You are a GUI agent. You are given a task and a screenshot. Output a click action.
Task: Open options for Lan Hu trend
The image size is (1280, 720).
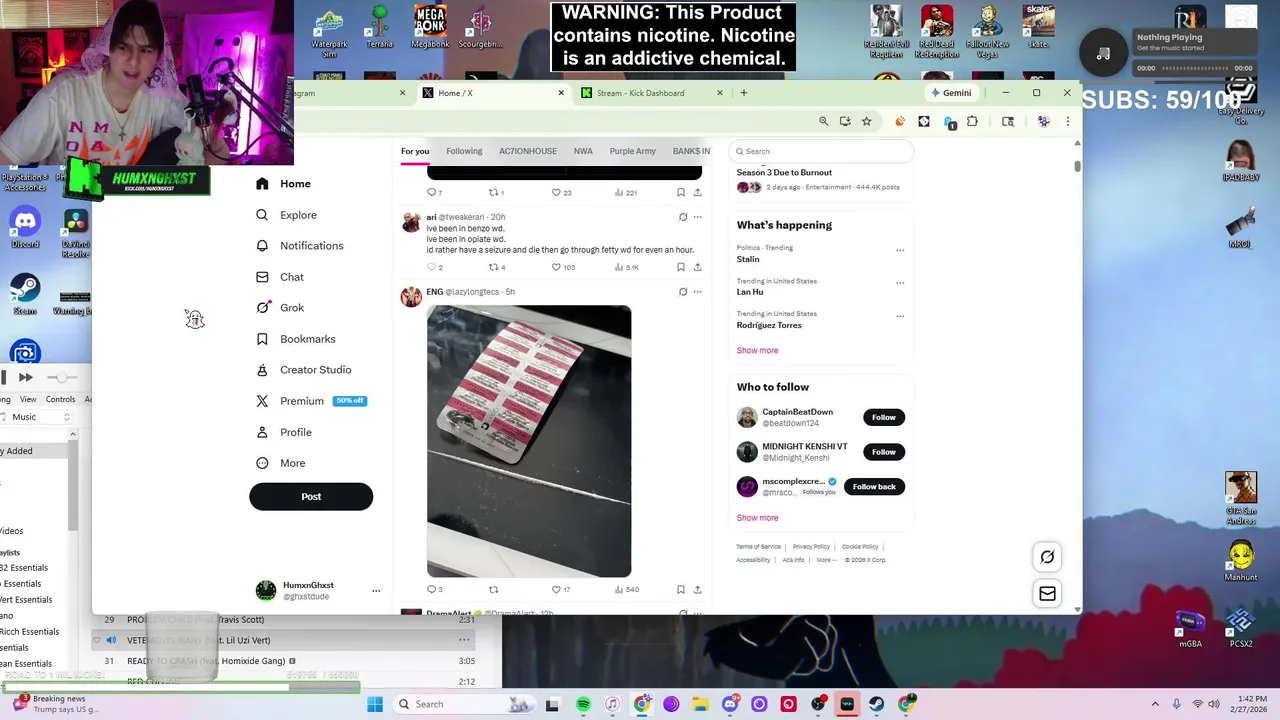click(900, 283)
